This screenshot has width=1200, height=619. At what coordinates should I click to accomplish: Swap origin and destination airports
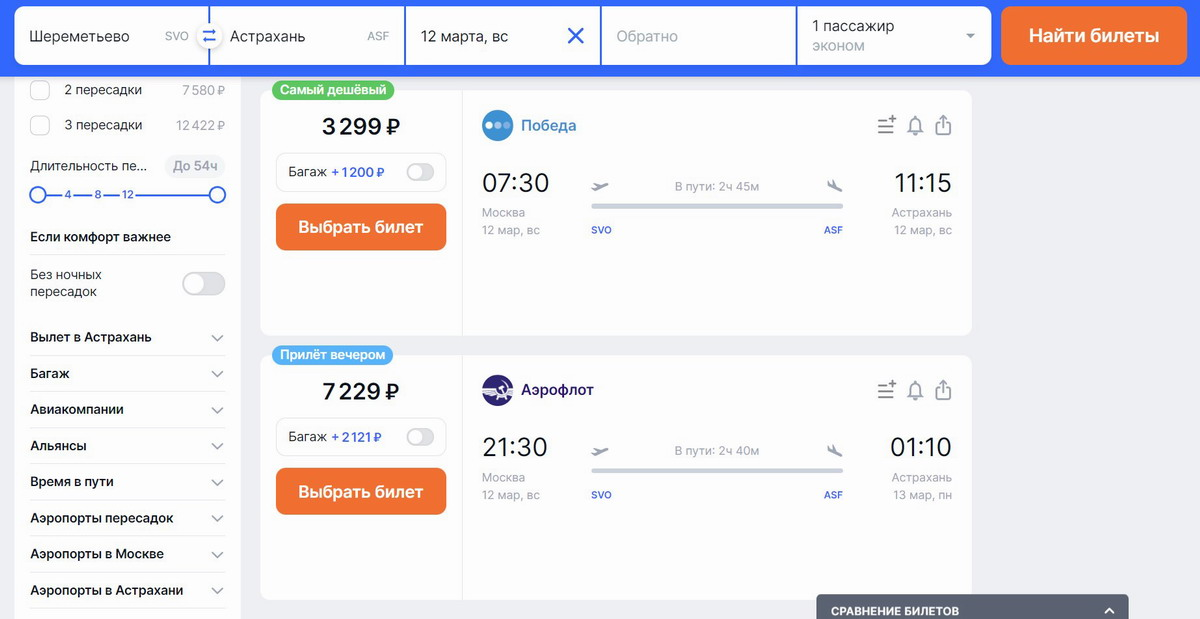click(209, 36)
